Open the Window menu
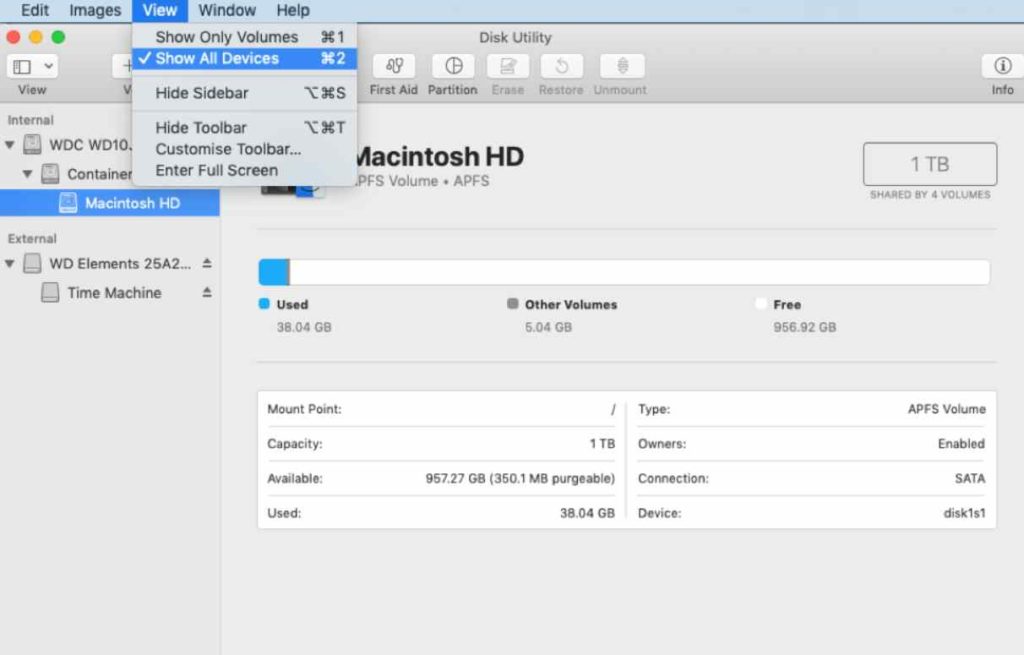The image size is (1024, 655). pyautogui.click(x=227, y=10)
